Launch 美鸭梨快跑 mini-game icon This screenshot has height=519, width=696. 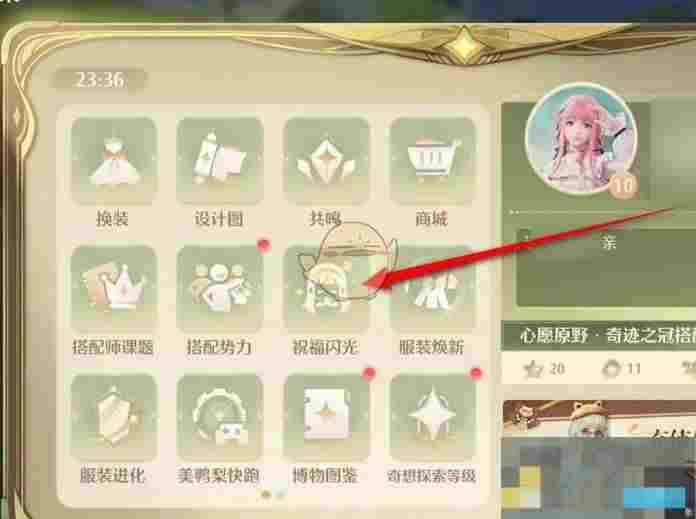pyautogui.click(x=220, y=417)
